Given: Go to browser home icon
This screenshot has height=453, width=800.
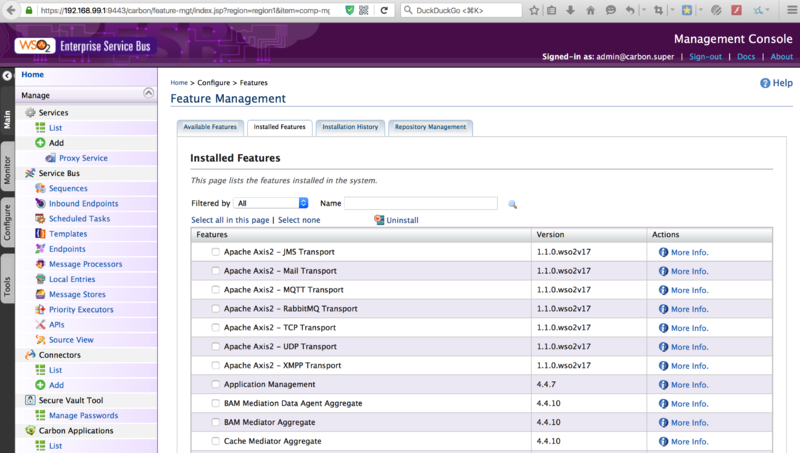Looking at the screenshot, I should tap(590, 10).
